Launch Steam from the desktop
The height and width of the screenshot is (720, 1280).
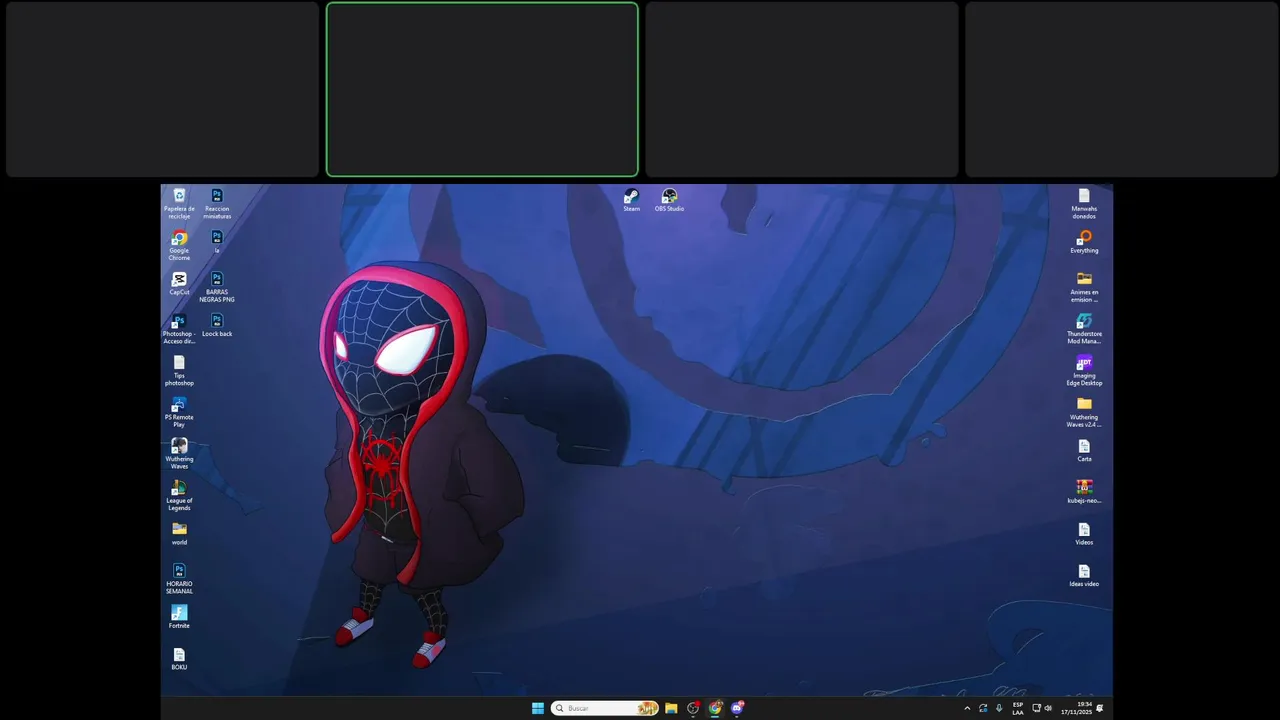631,200
